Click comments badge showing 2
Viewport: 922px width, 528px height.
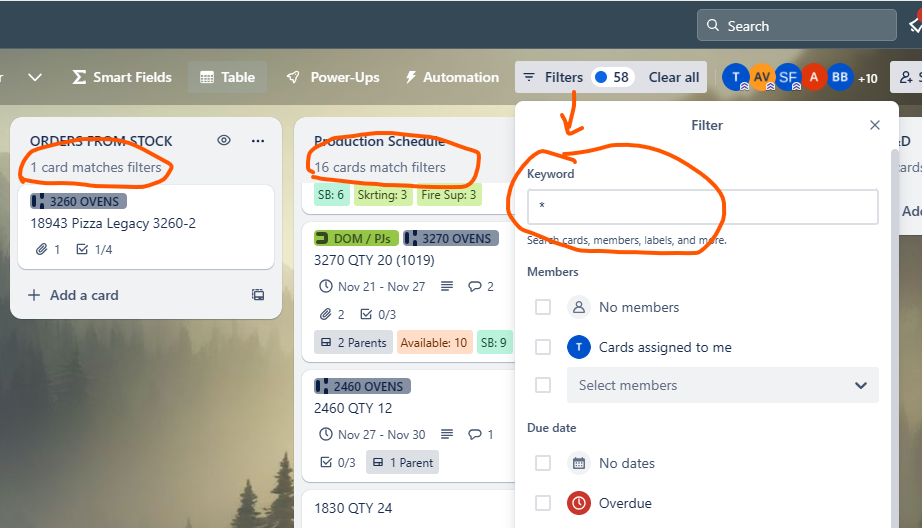click(481, 286)
